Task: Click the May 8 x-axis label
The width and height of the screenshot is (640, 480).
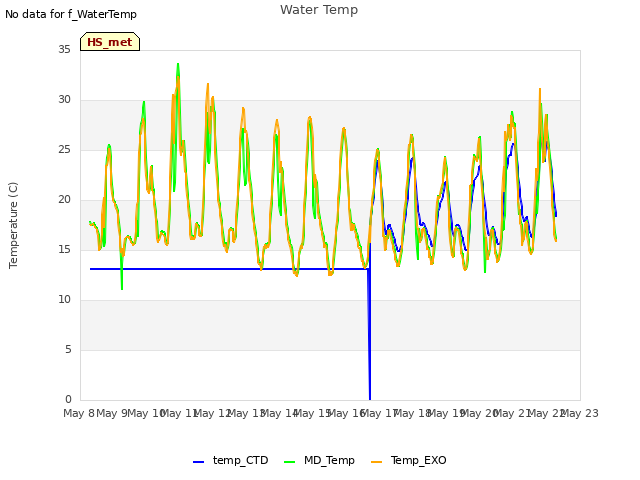Action: pos(79,413)
